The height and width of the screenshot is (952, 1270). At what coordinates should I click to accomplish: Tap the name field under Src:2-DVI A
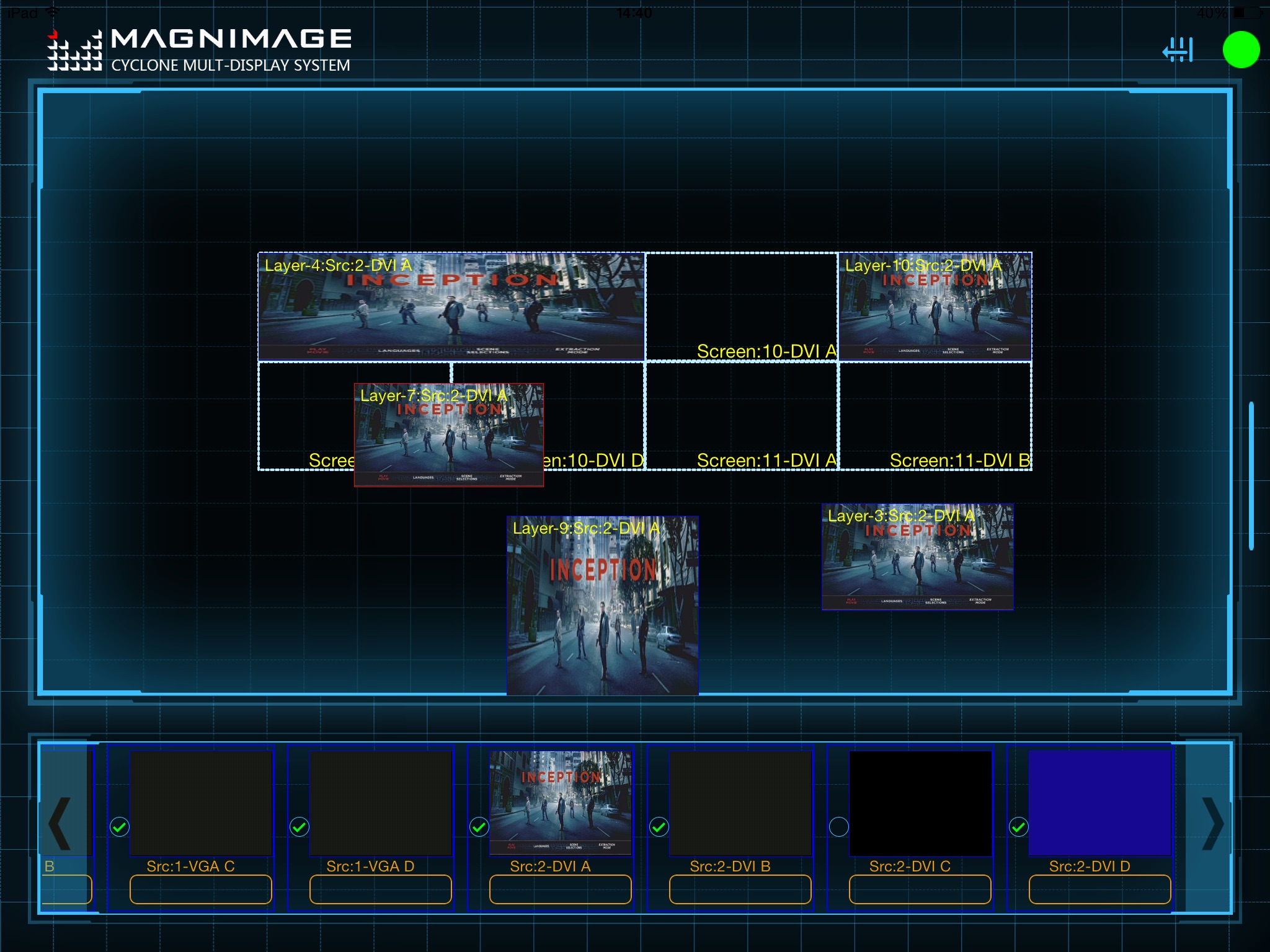tap(561, 889)
